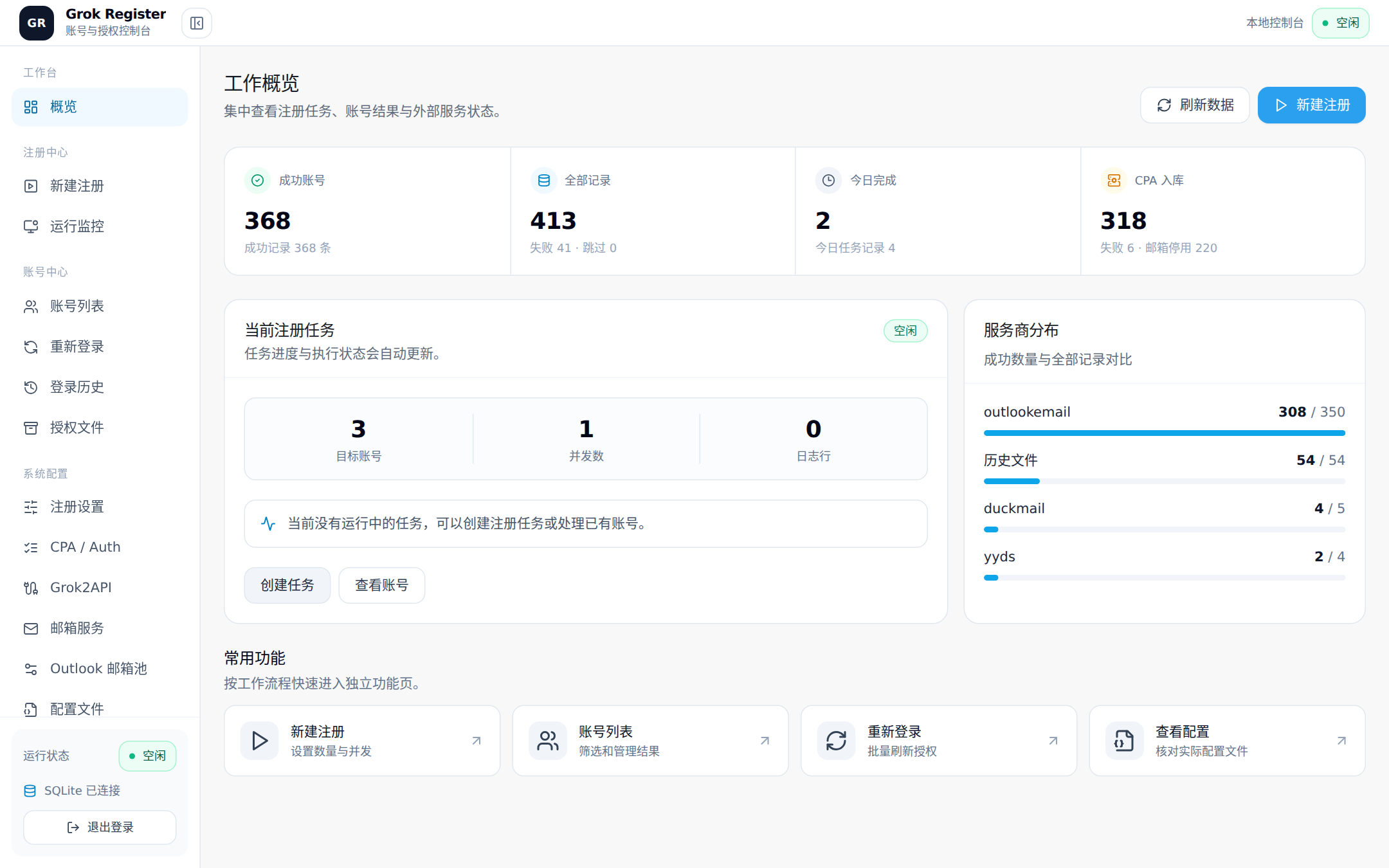Click the 注册设置 sliders icon

(31, 507)
